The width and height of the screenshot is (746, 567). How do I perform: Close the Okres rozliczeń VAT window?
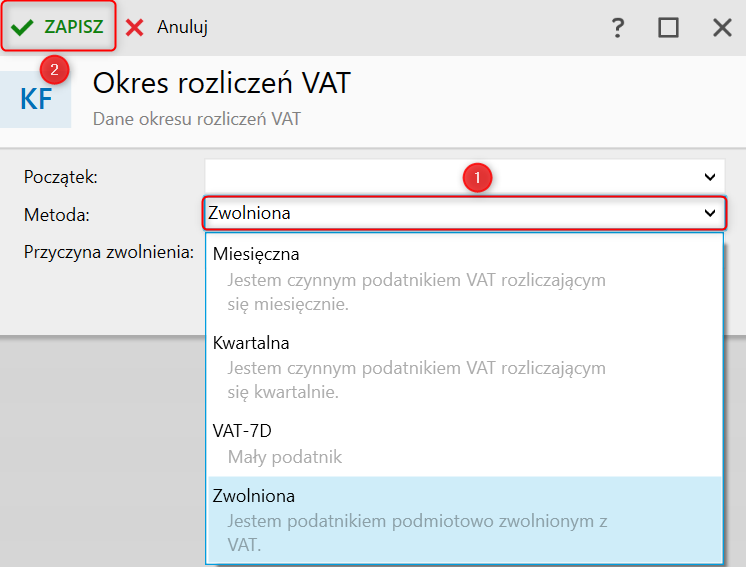point(722,28)
